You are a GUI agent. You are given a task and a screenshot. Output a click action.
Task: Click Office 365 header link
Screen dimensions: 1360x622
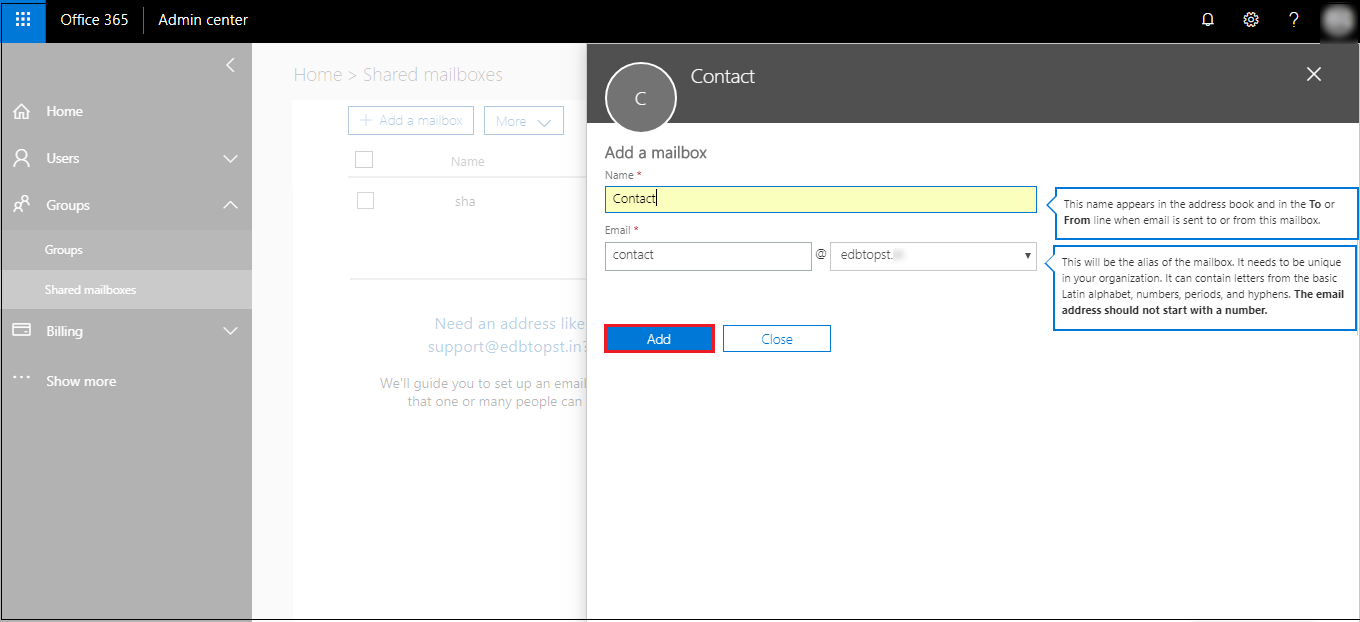[x=94, y=20]
